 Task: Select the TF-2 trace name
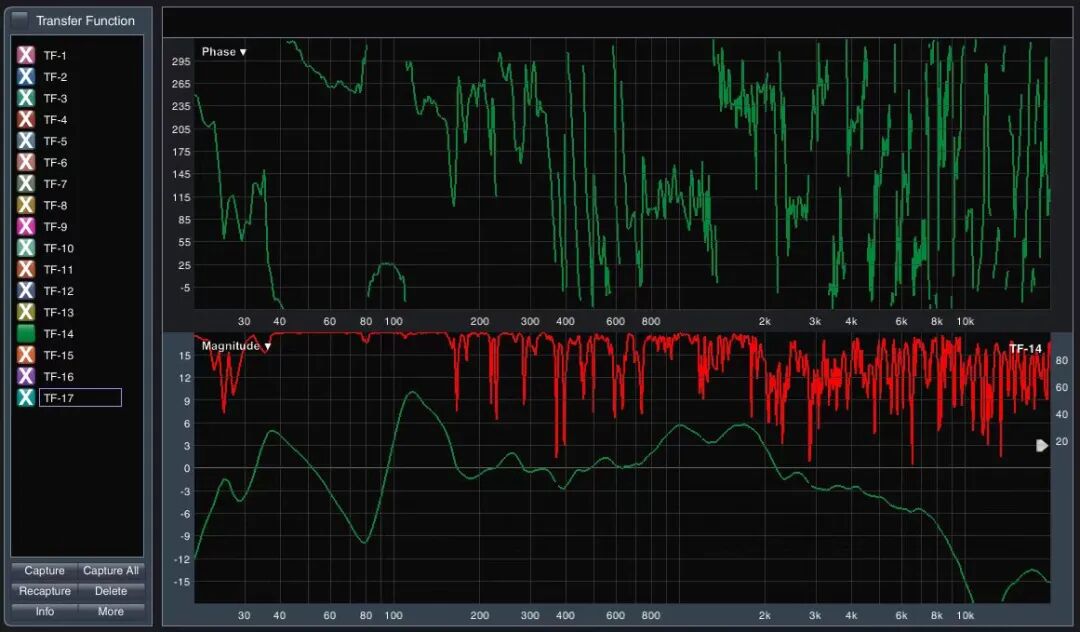pos(55,77)
